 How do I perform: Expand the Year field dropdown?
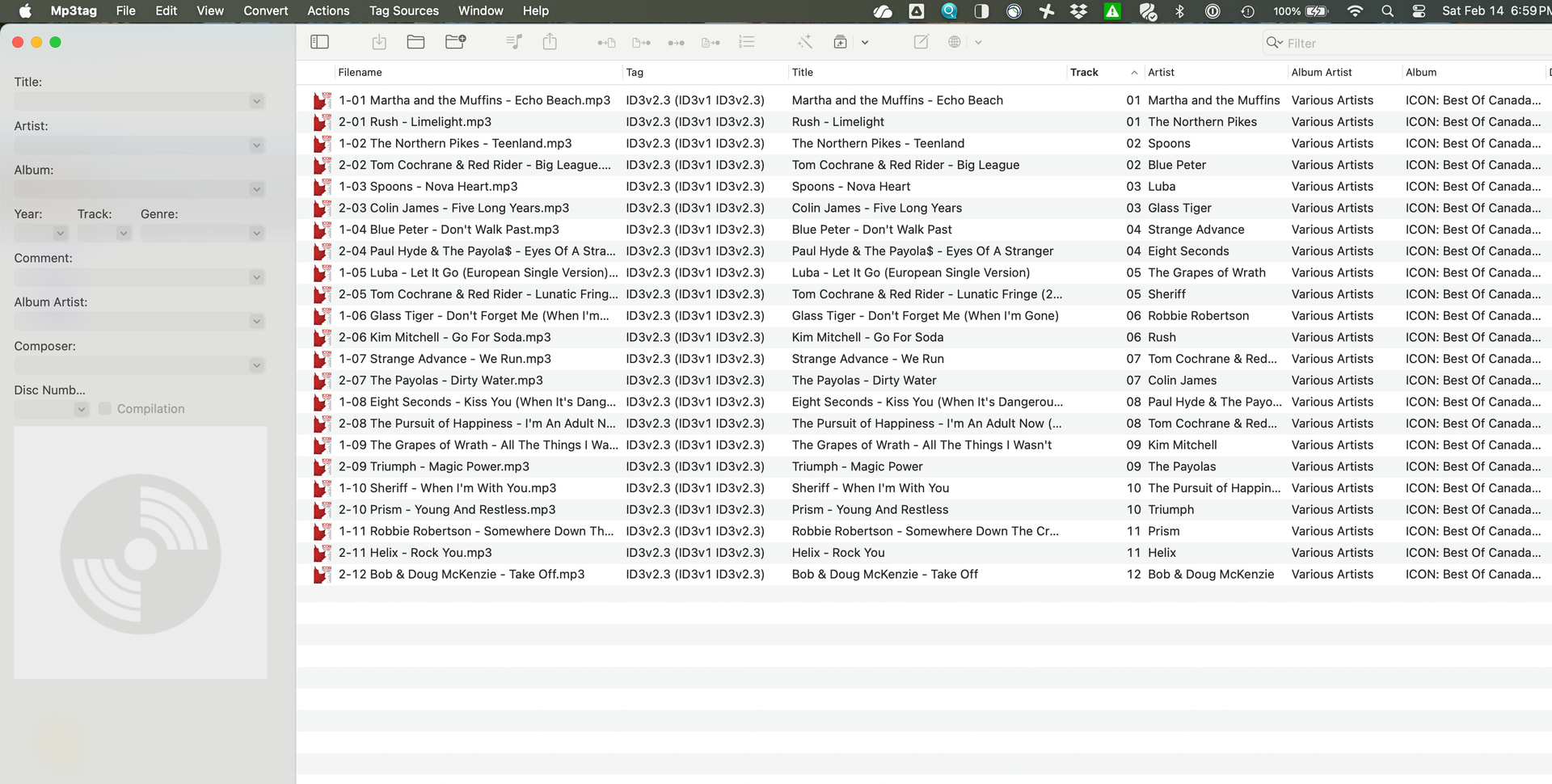tap(60, 234)
